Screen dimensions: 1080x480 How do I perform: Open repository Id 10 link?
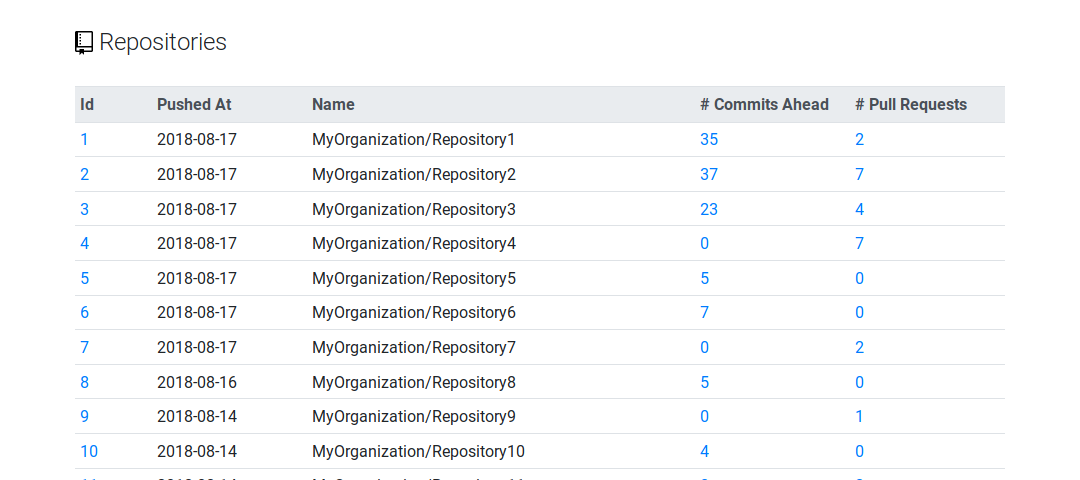point(89,451)
